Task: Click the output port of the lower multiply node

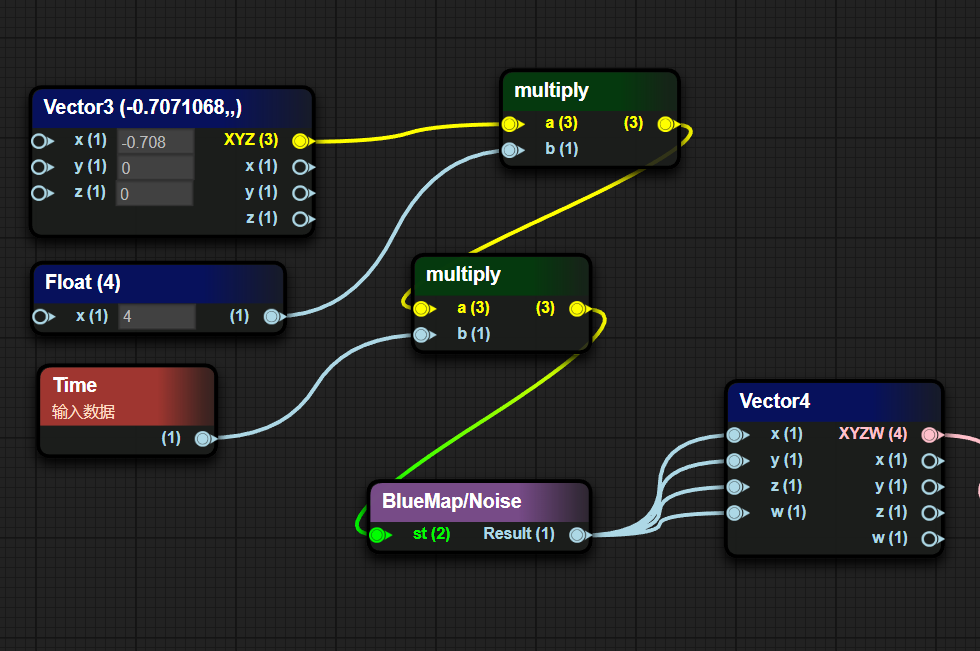Action: click(577, 309)
